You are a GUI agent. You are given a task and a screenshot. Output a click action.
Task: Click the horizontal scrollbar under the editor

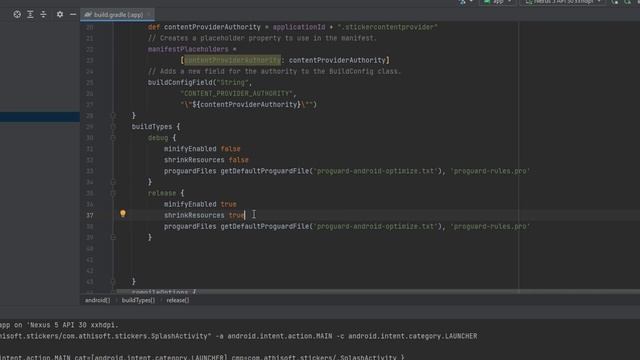[378, 292]
